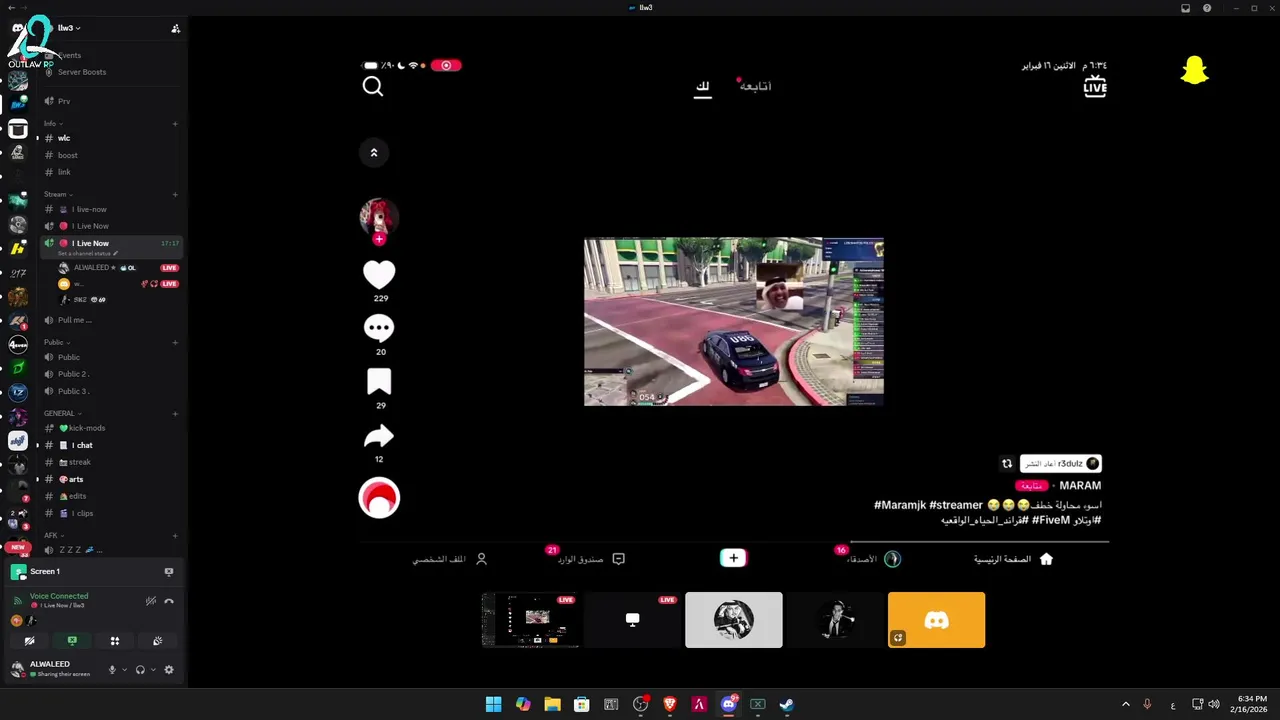This screenshot has height=720, width=1280.
Task: Click the repost icon next to r3dulz
Action: 1007,464
